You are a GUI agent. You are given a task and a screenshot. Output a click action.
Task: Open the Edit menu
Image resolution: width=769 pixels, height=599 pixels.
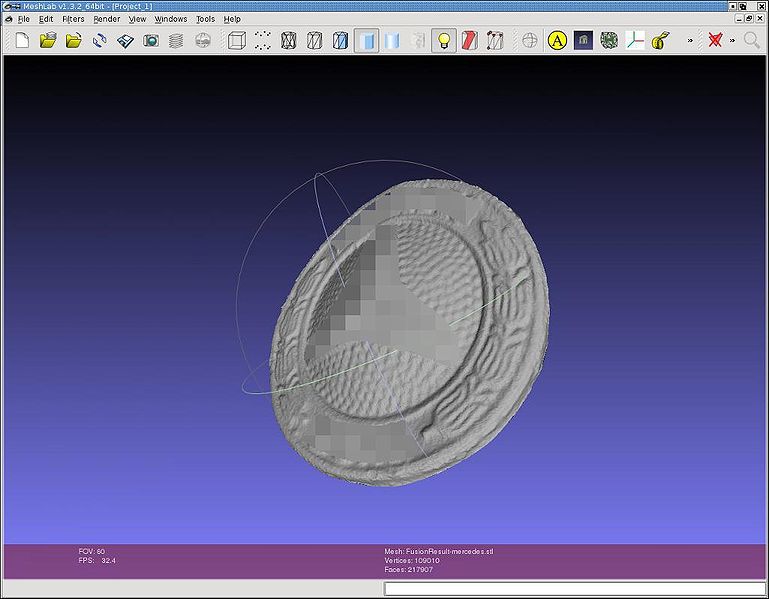coord(46,19)
